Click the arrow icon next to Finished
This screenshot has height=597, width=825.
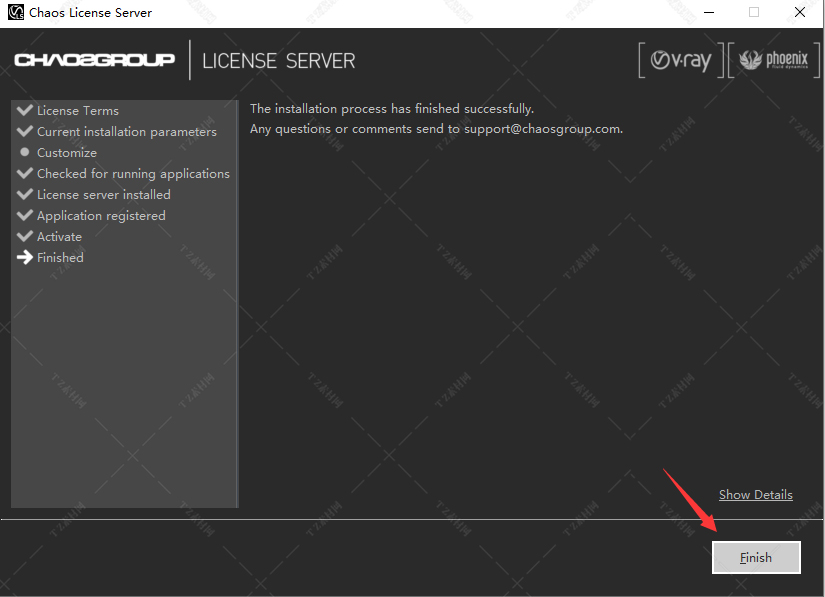(25, 257)
